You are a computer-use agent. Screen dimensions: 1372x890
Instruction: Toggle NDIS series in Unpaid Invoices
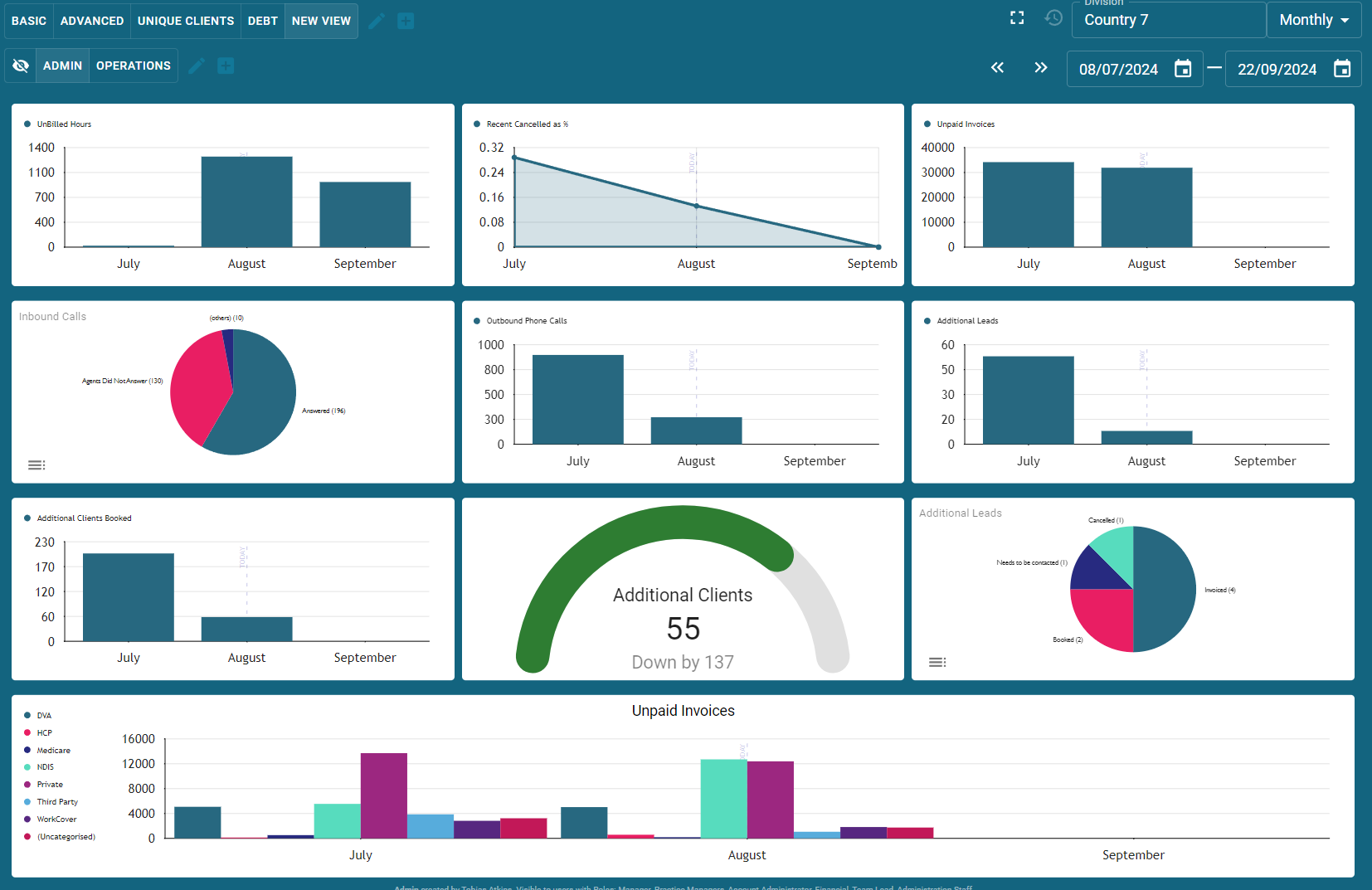pyautogui.click(x=39, y=767)
